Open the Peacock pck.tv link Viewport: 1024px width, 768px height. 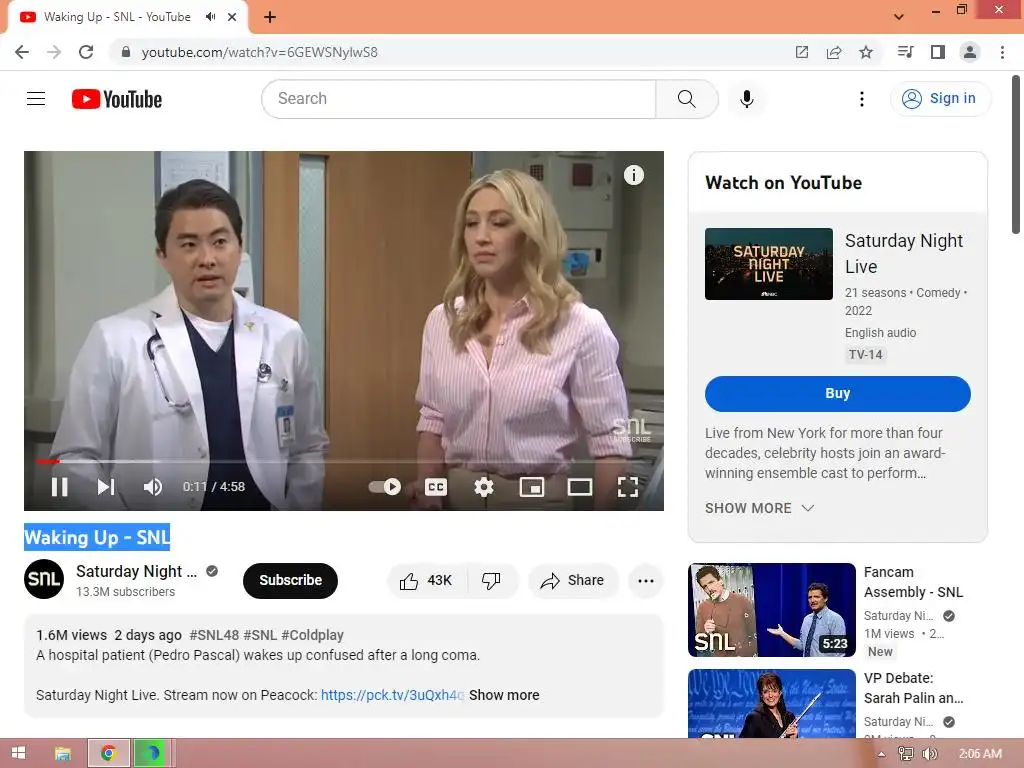pyautogui.click(x=392, y=695)
